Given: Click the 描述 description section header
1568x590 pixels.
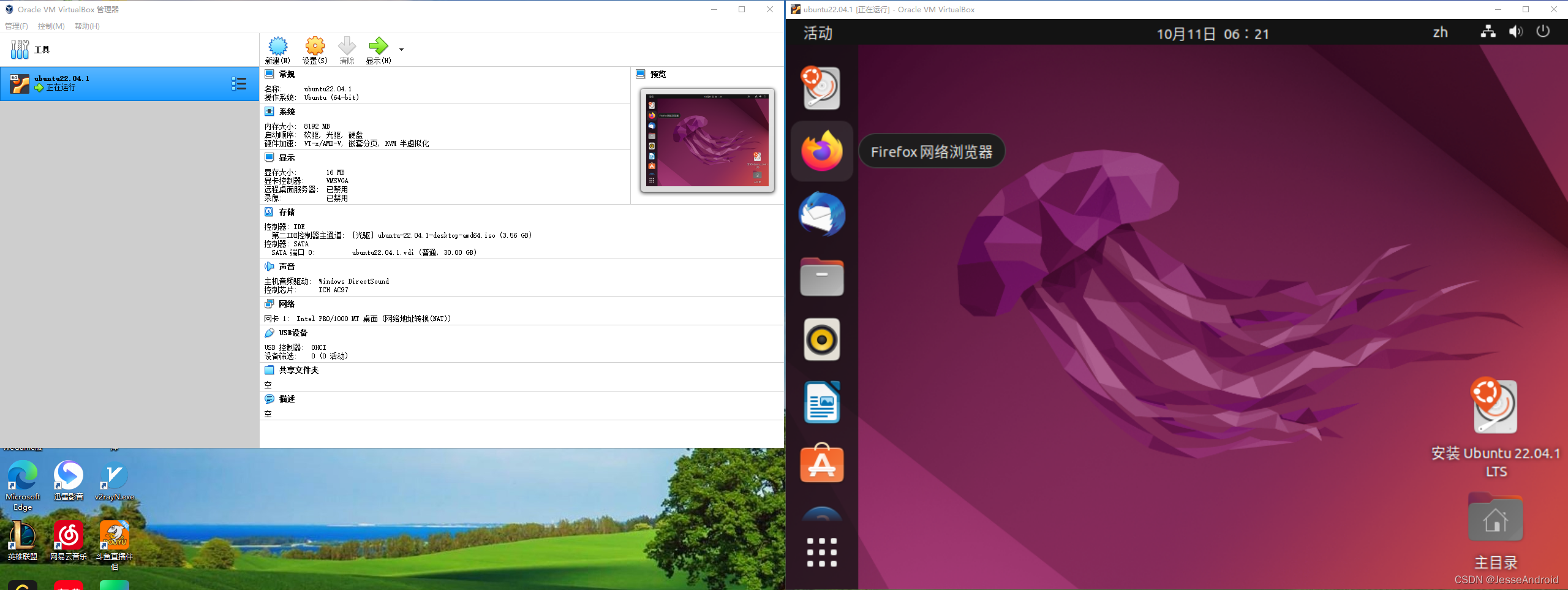Looking at the screenshot, I should click(287, 399).
